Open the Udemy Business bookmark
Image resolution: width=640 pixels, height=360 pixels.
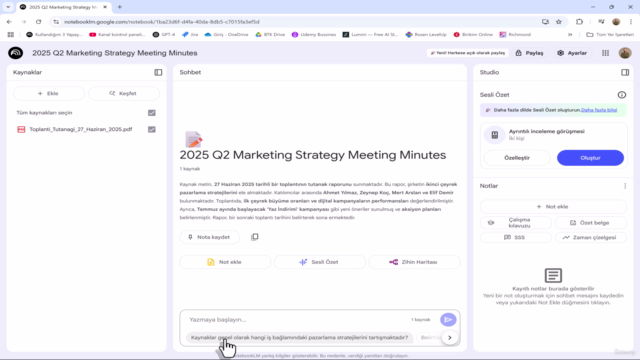314,35
